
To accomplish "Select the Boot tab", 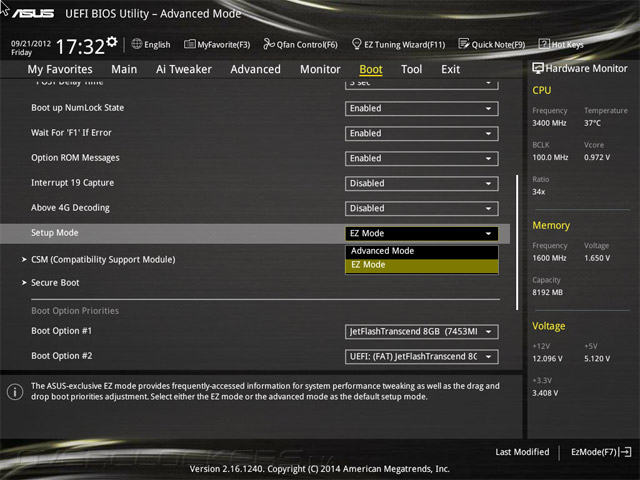I will click(x=371, y=69).
